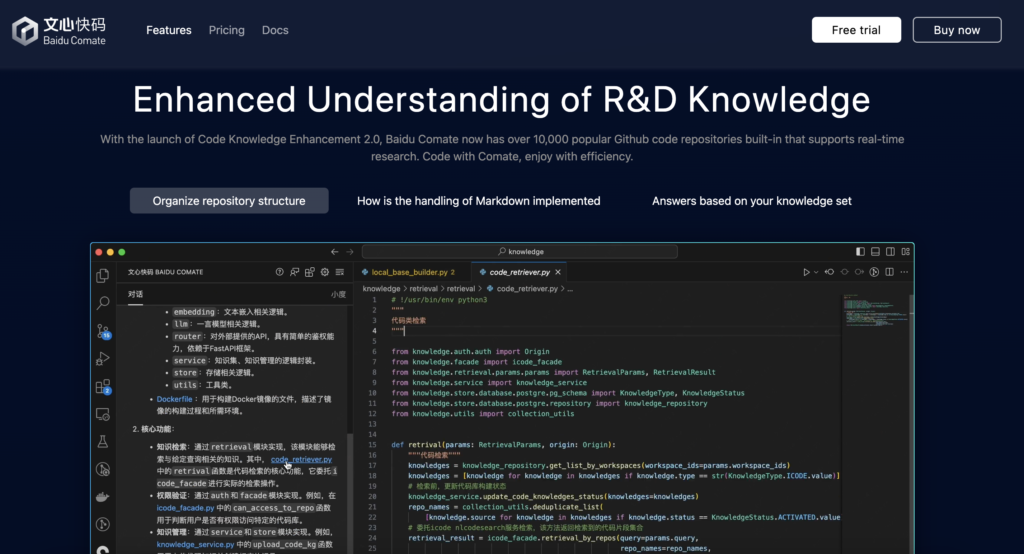Toggle the primary sidebar layout icon
Image resolution: width=1024 pixels, height=554 pixels.
pyautogui.click(x=860, y=252)
